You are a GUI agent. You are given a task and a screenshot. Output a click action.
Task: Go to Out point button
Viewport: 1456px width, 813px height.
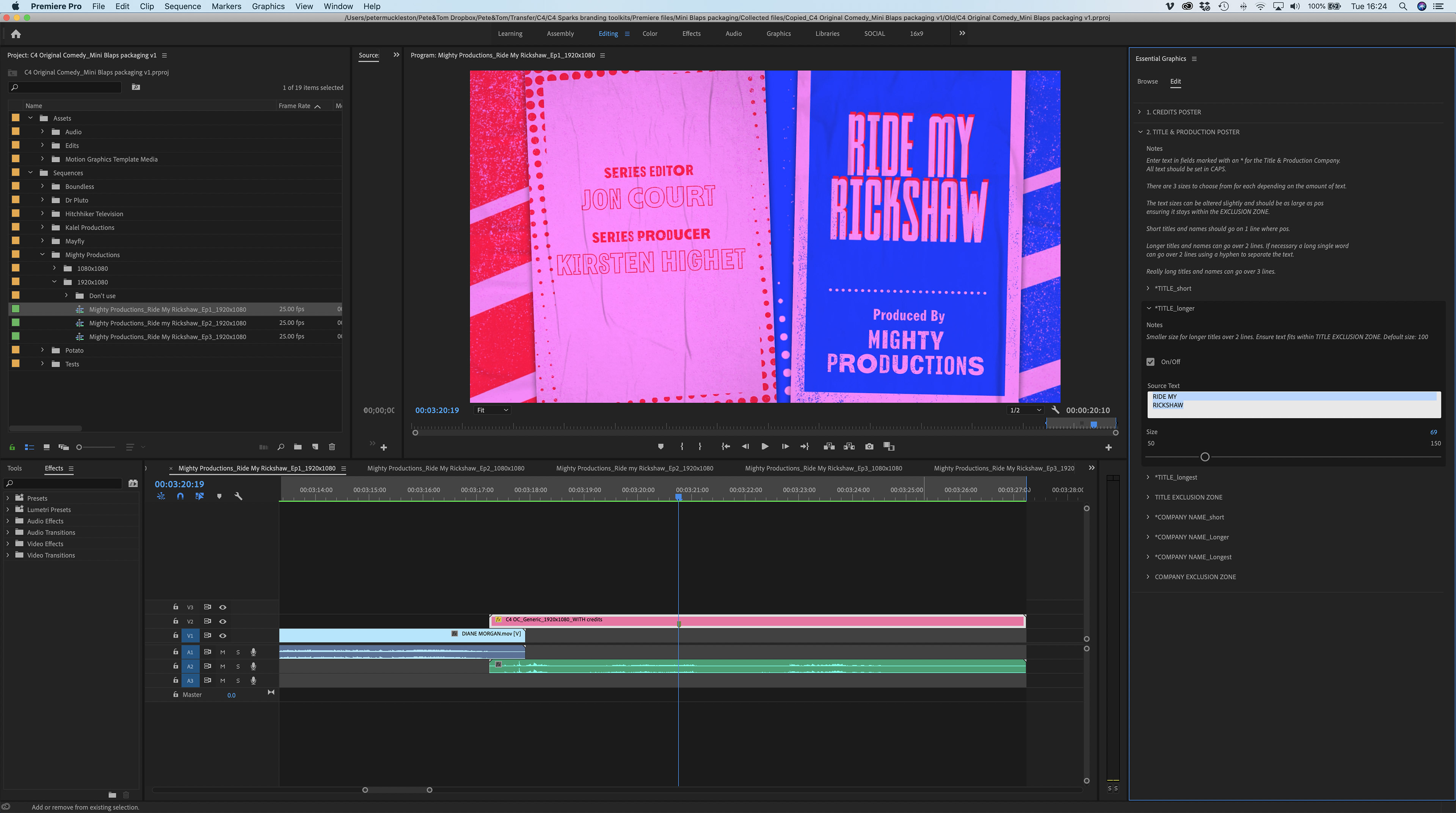805,447
